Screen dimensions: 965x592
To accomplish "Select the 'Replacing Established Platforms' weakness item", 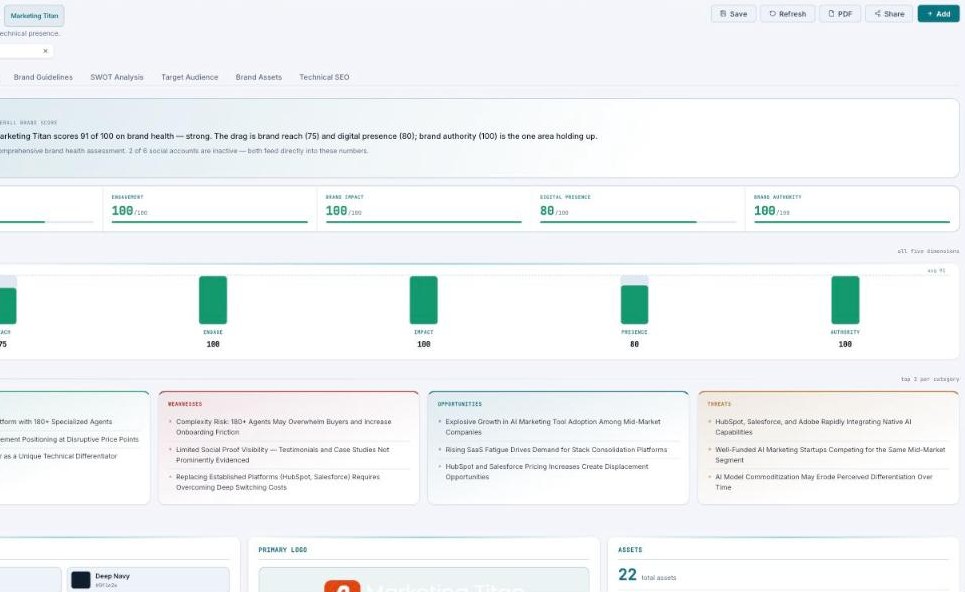I will point(289,482).
